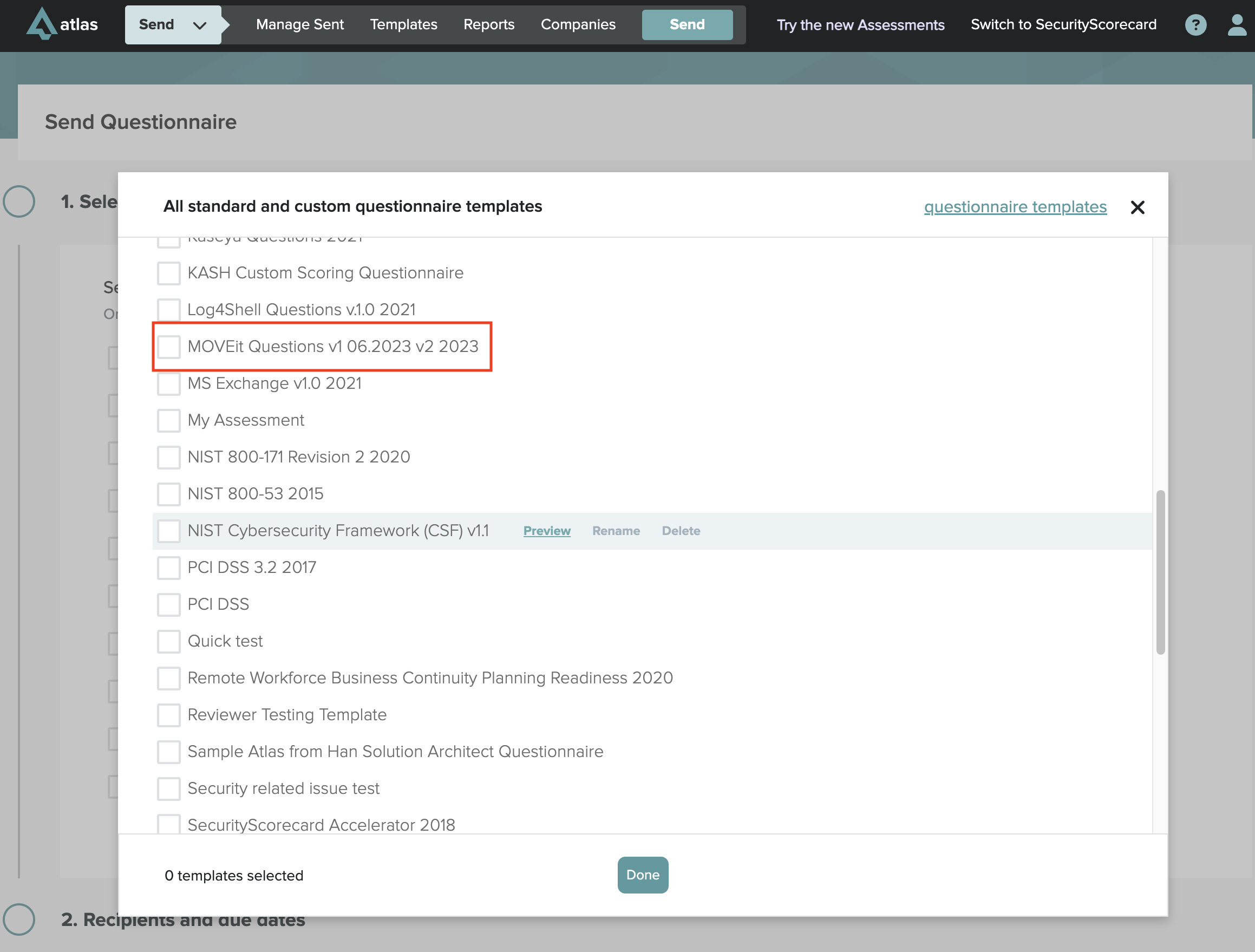Click the Quick test label
1255x952 pixels.
pyautogui.click(x=225, y=642)
